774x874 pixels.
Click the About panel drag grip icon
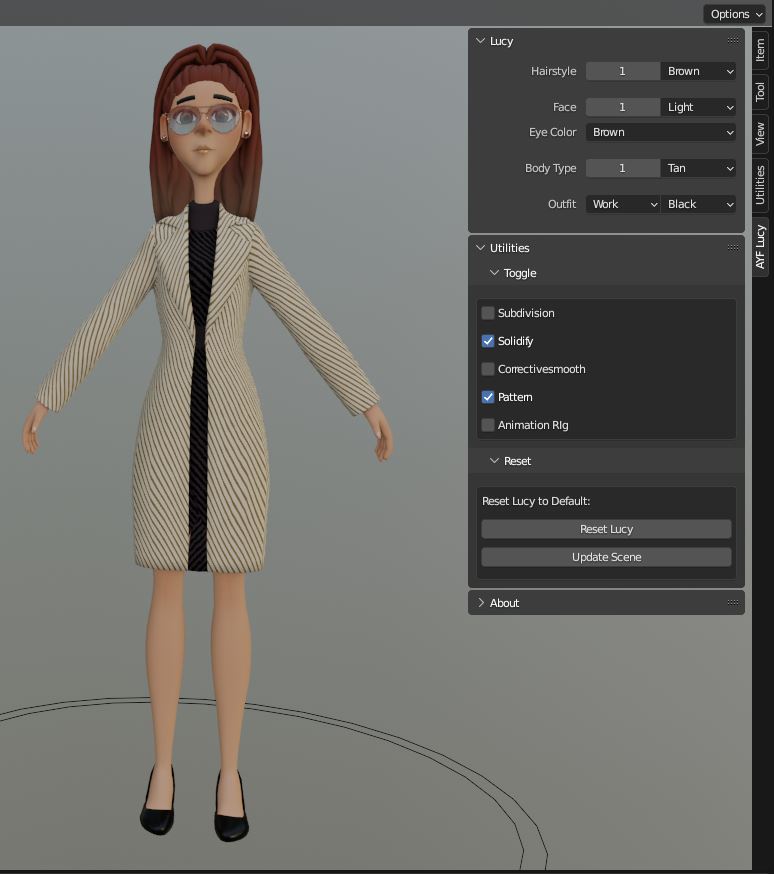733,603
